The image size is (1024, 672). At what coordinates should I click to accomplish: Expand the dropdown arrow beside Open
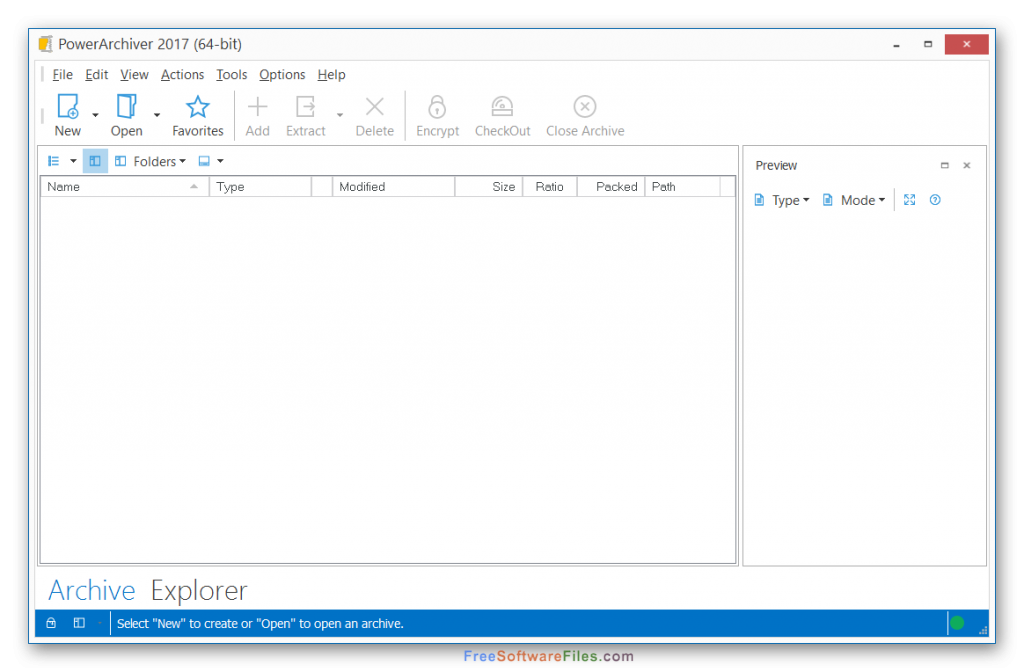(x=157, y=115)
